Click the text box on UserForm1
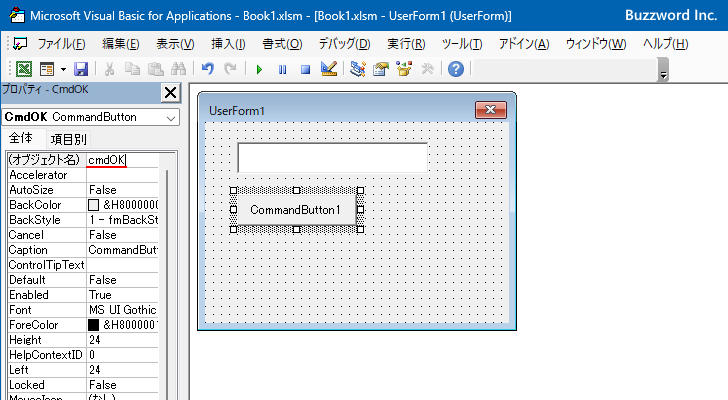Viewport: 728px width, 400px height. tap(332, 157)
